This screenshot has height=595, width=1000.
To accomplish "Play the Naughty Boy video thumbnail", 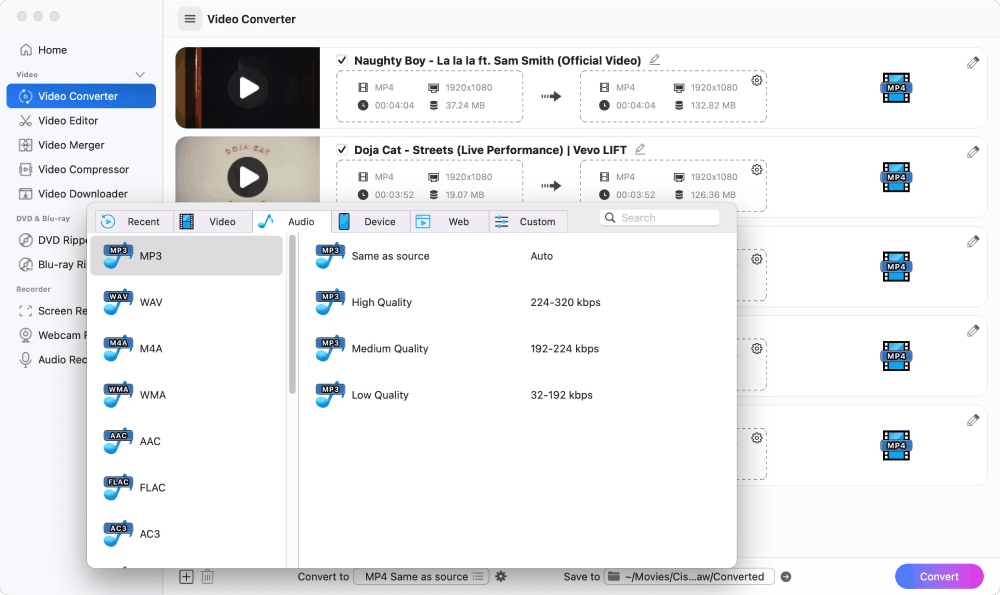I will tap(248, 88).
